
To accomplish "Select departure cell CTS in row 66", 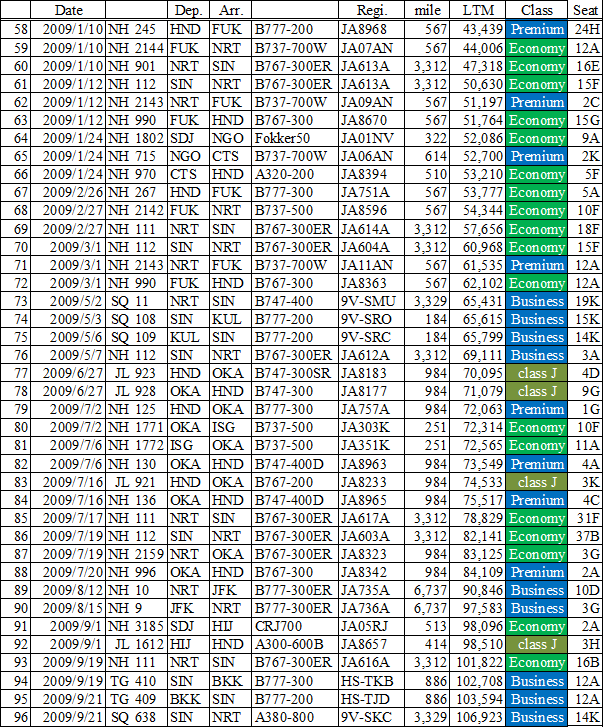I will (x=188, y=174).
